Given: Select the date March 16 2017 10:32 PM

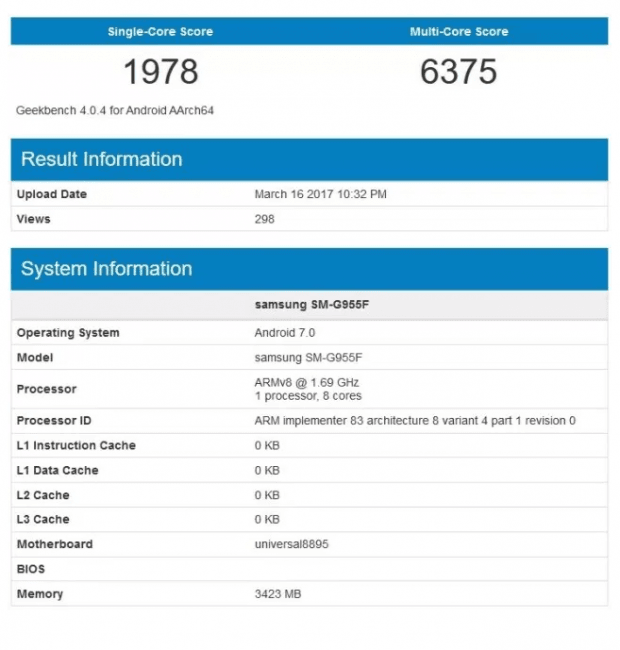Looking at the screenshot, I should tap(320, 194).
